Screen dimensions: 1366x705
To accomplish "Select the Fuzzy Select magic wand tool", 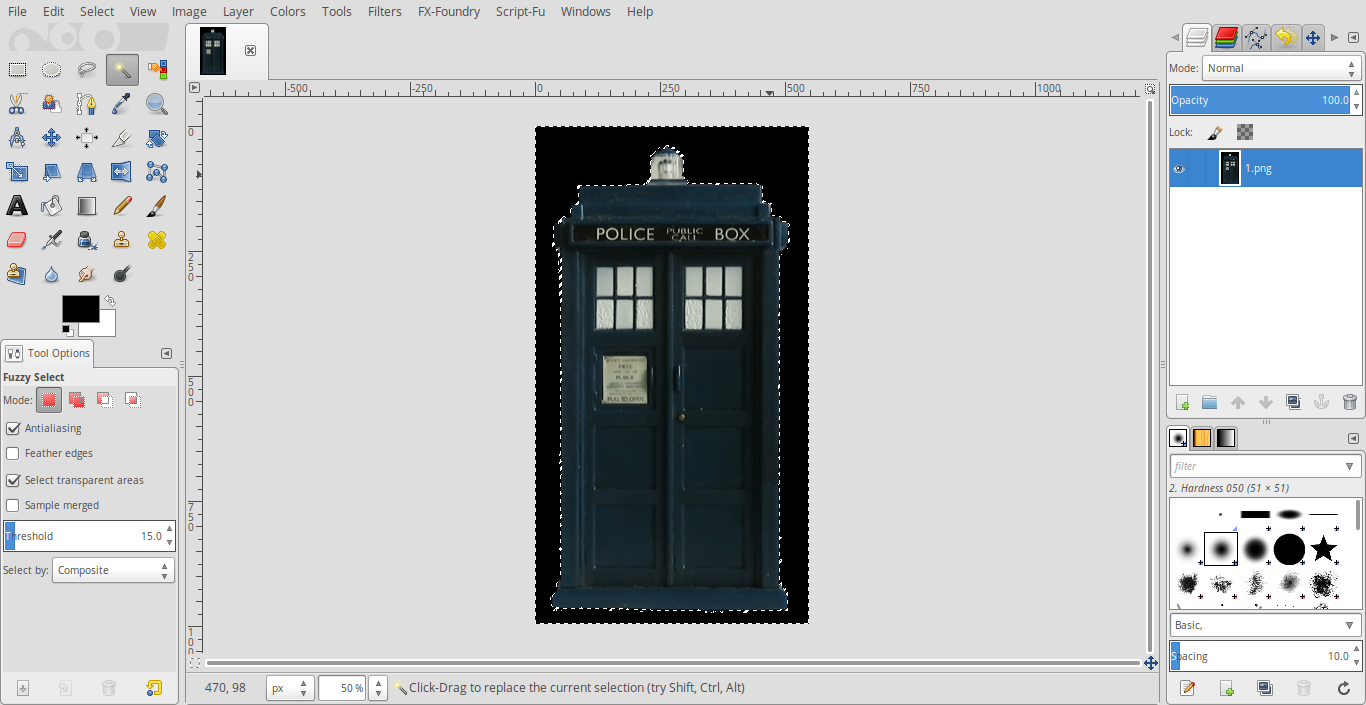I will tap(122, 69).
